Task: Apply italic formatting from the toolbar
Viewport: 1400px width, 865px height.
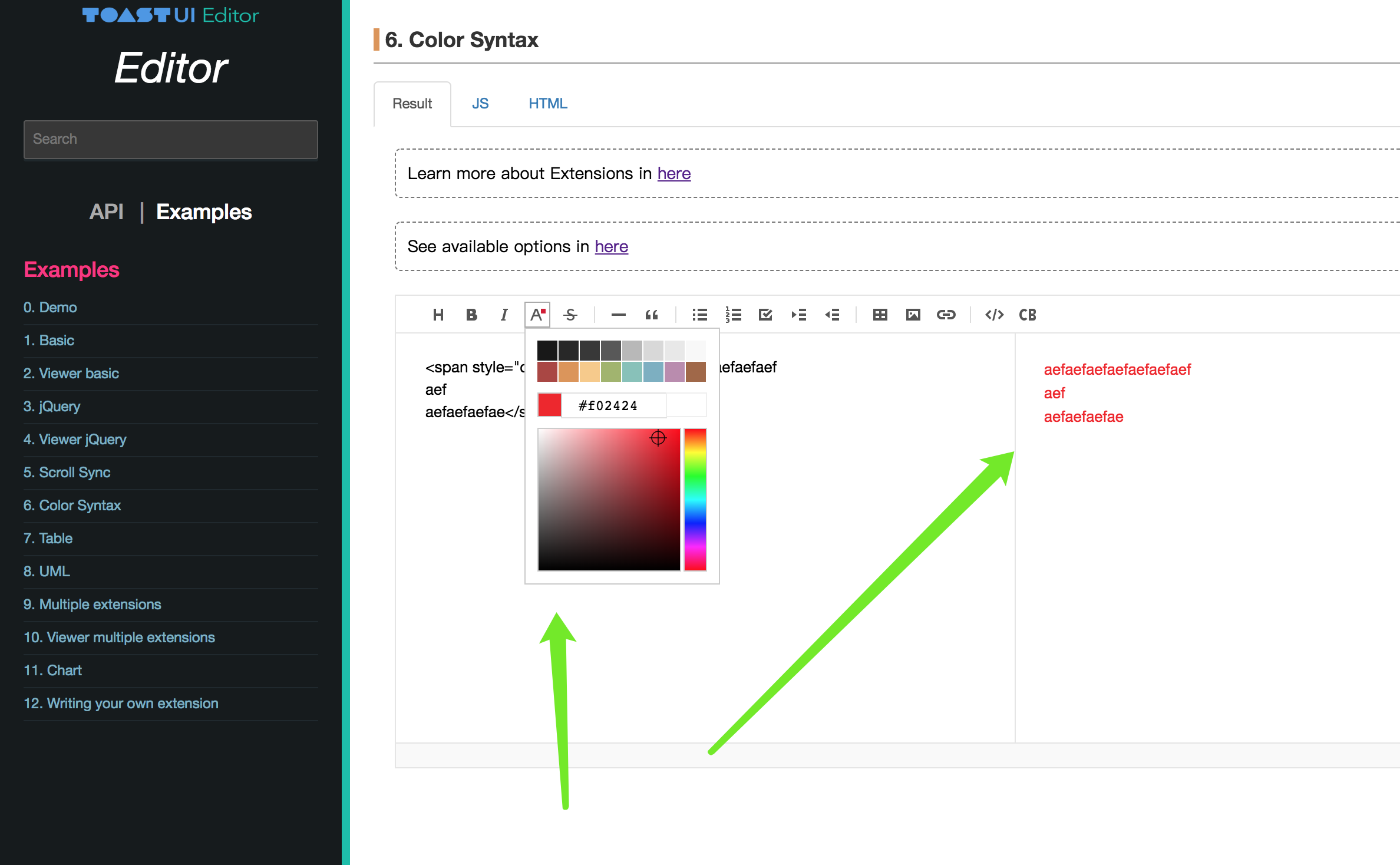Action: (504, 315)
